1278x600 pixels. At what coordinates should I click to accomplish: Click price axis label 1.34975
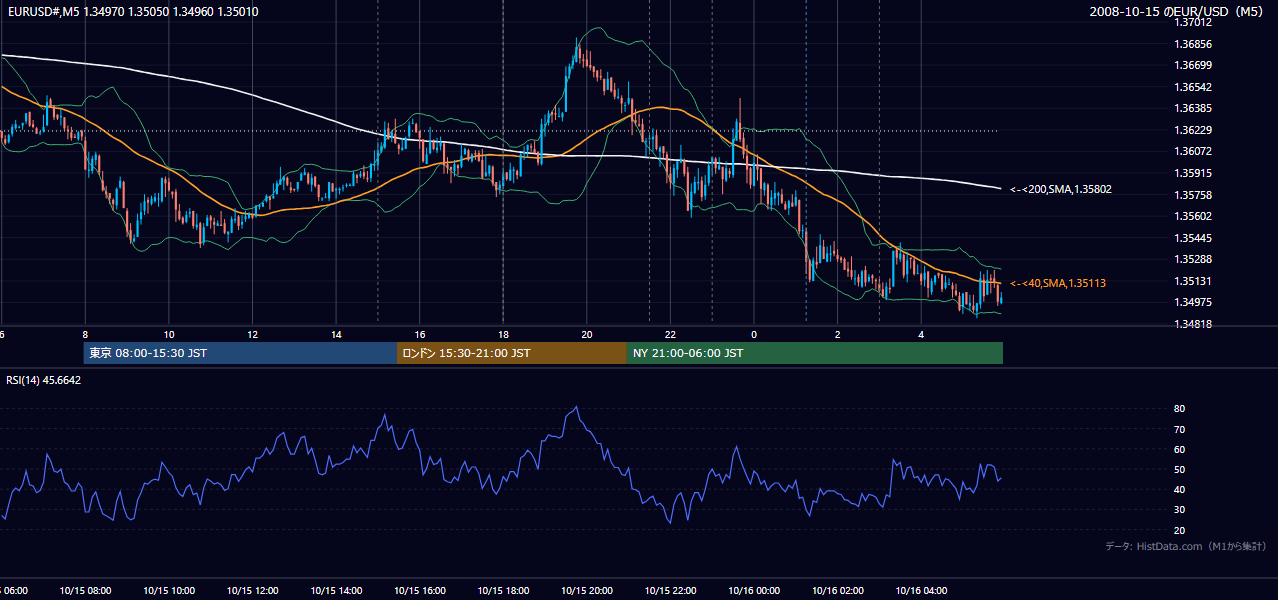[x=1192, y=302]
